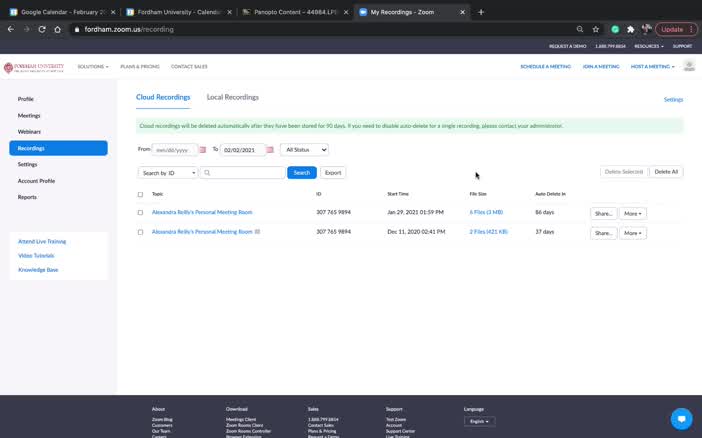
Task: Click the user profile avatar icon
Action: (689, 67)
